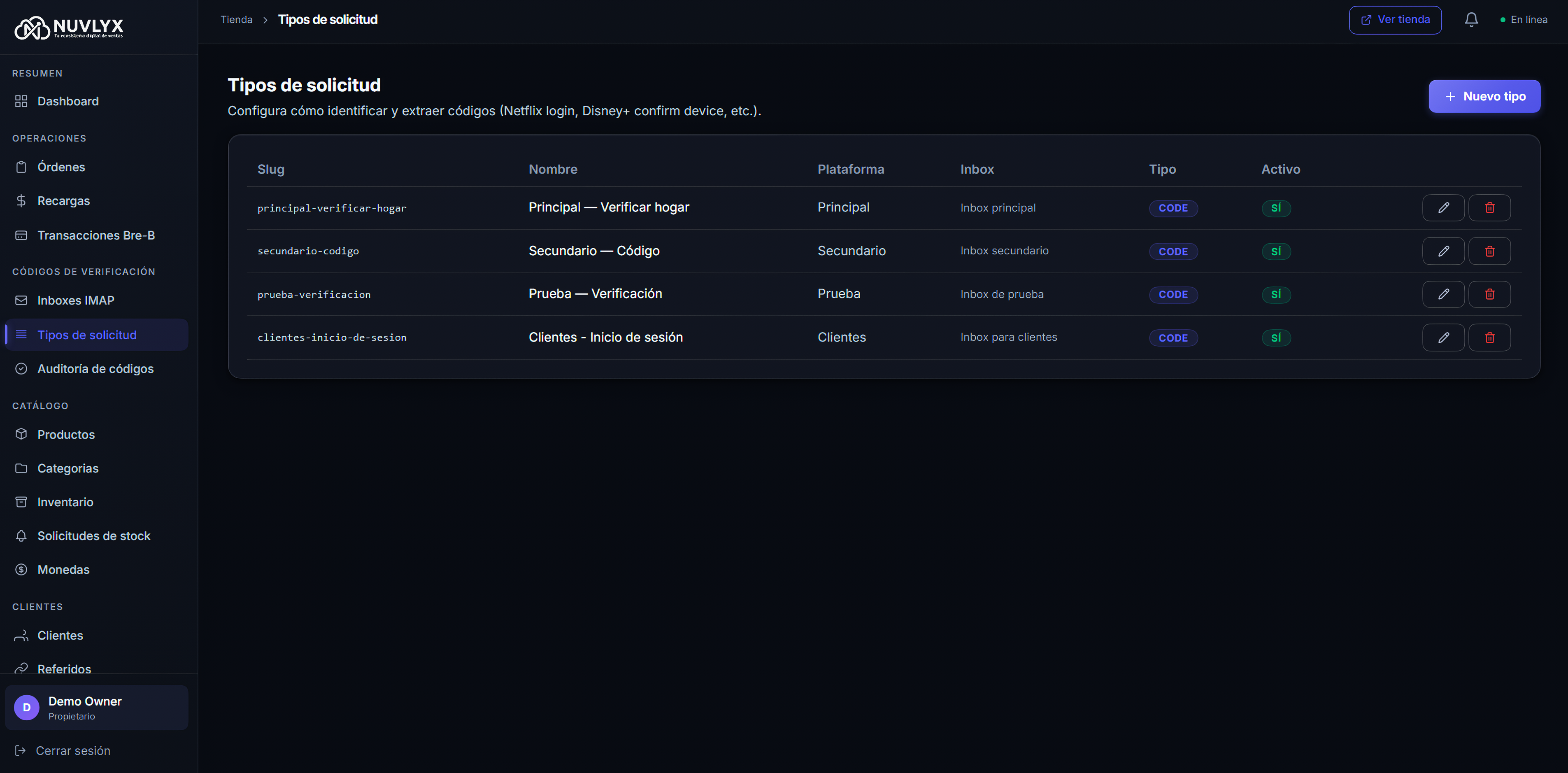
Task: Click the clientes-inicio-de-sesion slug
Action: click(332, 337)
